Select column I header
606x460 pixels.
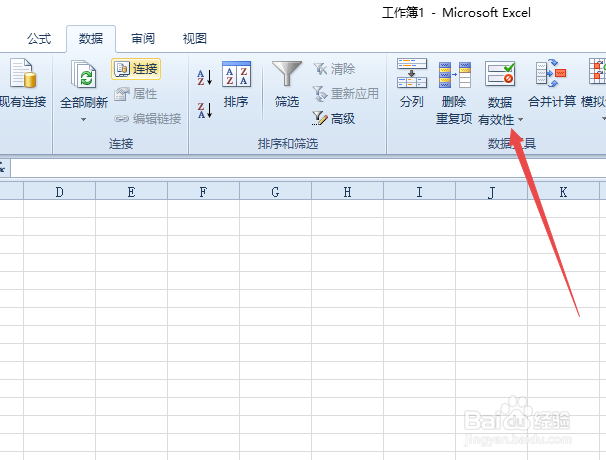(419, 191)
